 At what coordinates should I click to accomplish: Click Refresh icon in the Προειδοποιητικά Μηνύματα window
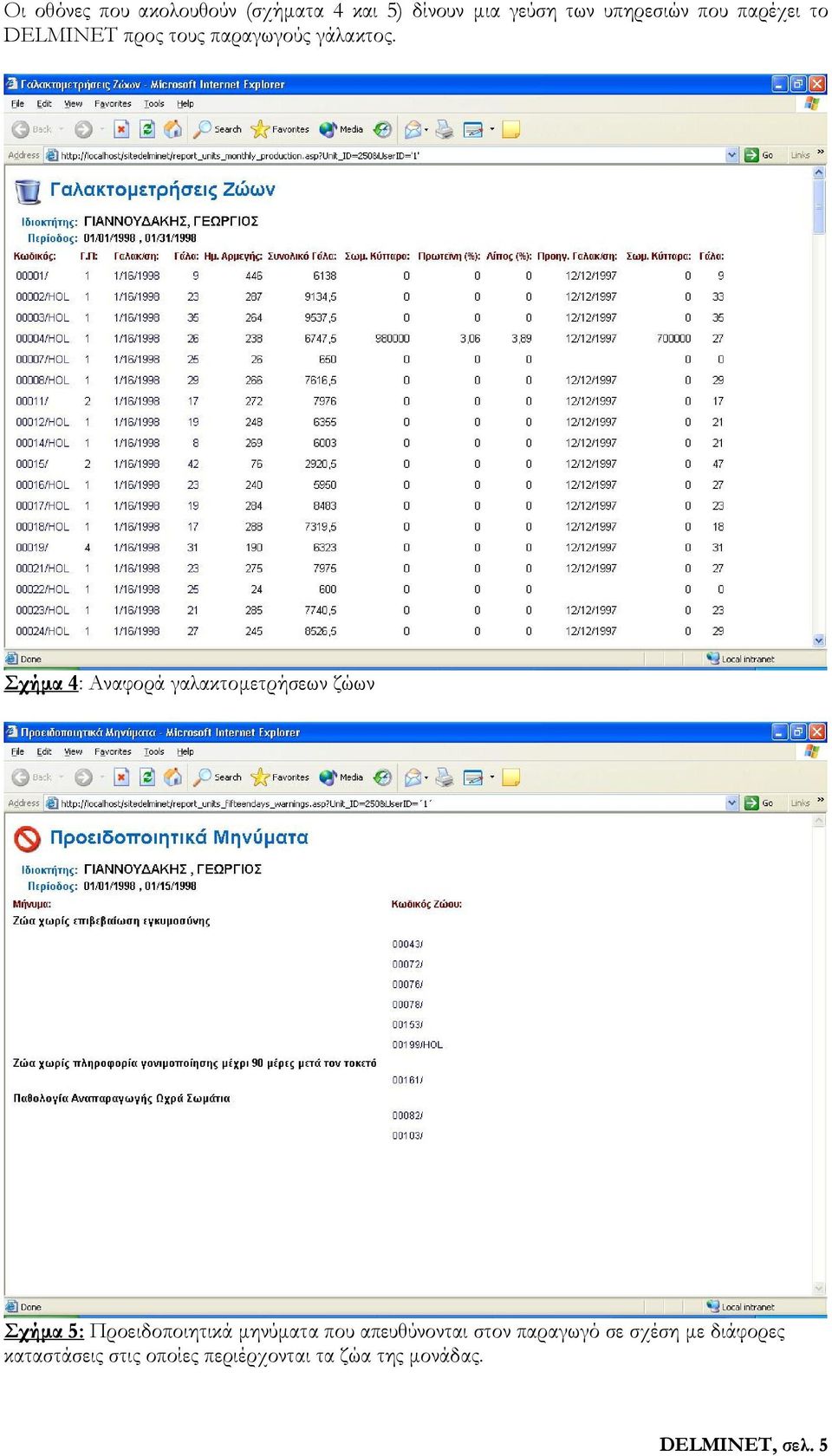(x=147, y=777)
